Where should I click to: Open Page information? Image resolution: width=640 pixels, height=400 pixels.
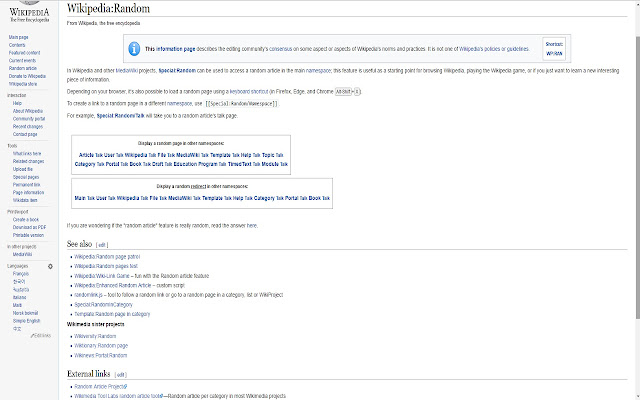(x=28, y=193)
